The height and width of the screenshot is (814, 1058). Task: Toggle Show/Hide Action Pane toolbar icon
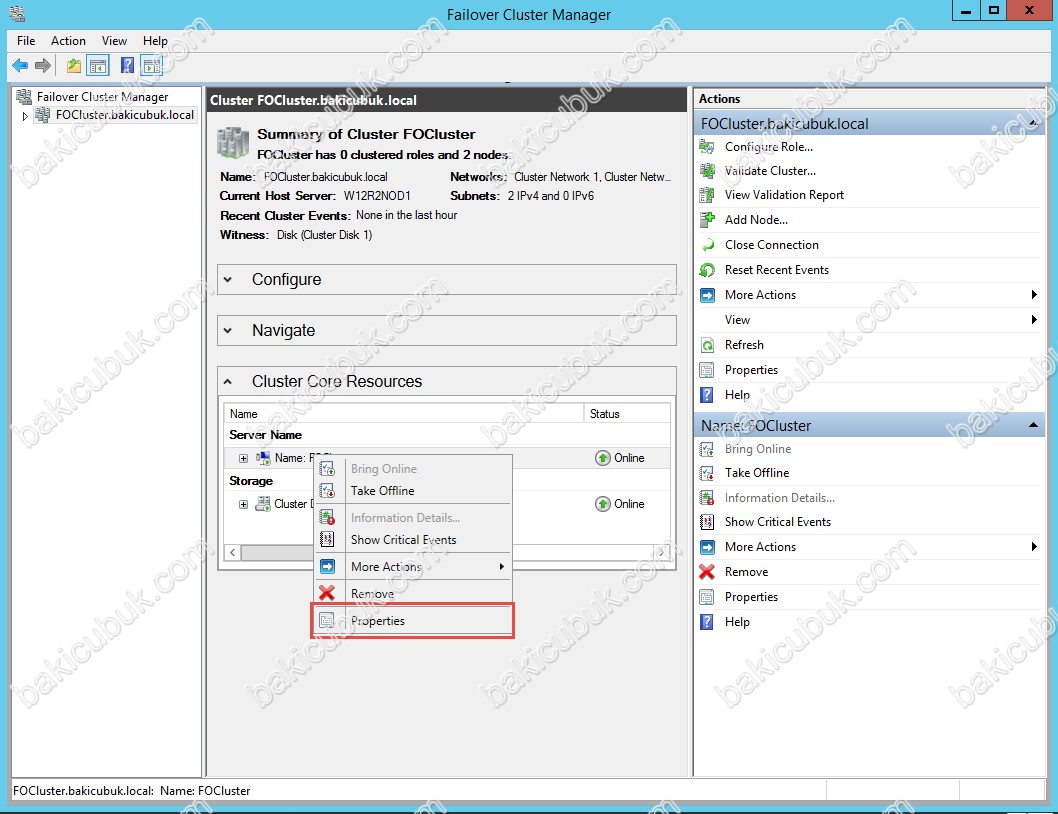[x=152, y=65]
